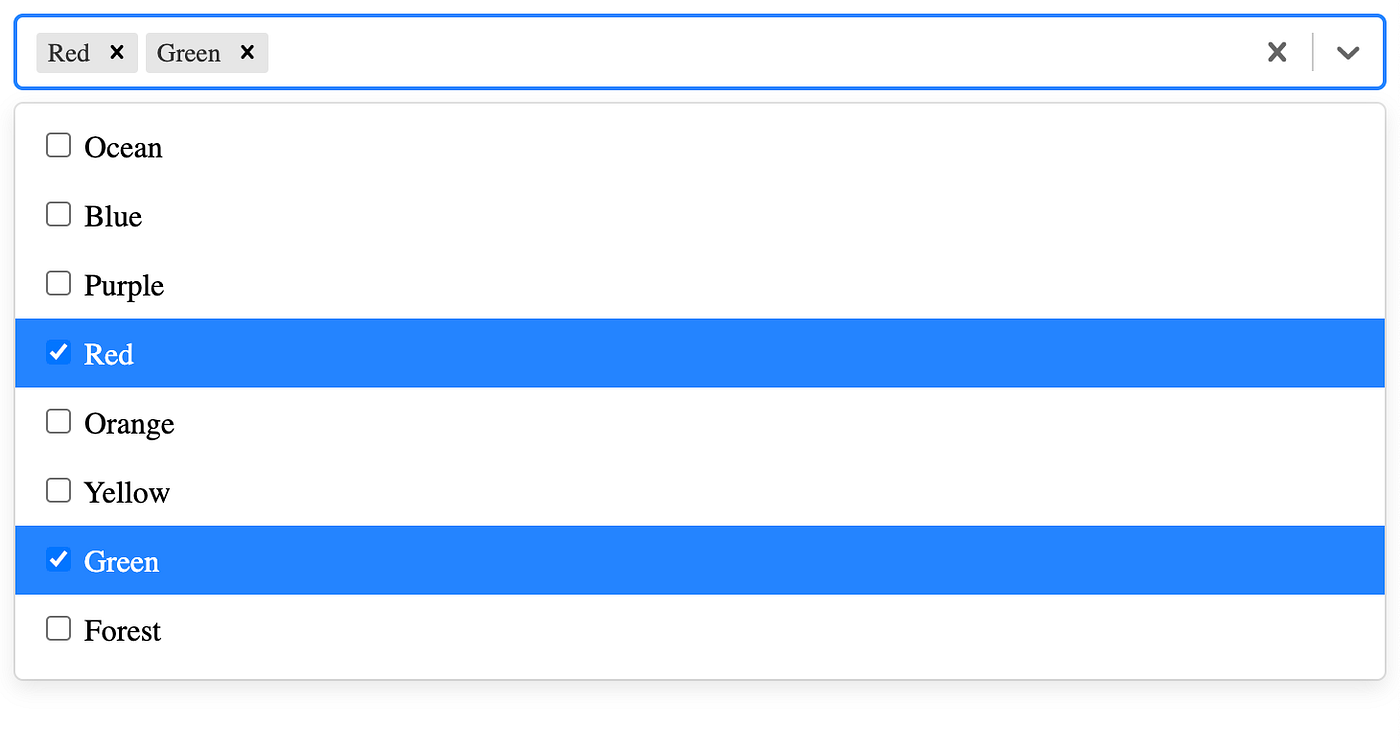
Task: Check the Ocean checkbox
Action: (58, 144)
